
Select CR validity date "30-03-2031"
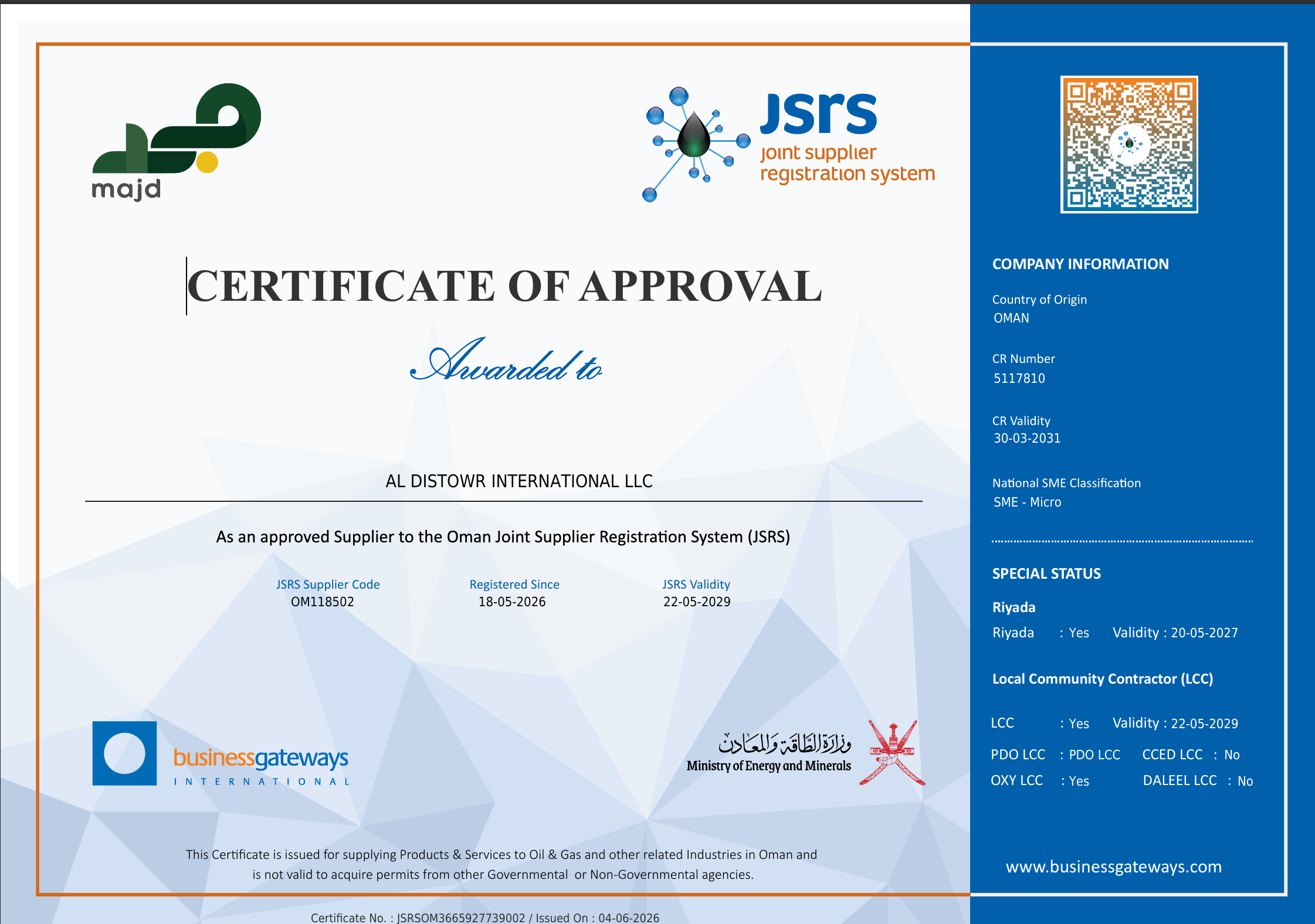click(1027, 439)
